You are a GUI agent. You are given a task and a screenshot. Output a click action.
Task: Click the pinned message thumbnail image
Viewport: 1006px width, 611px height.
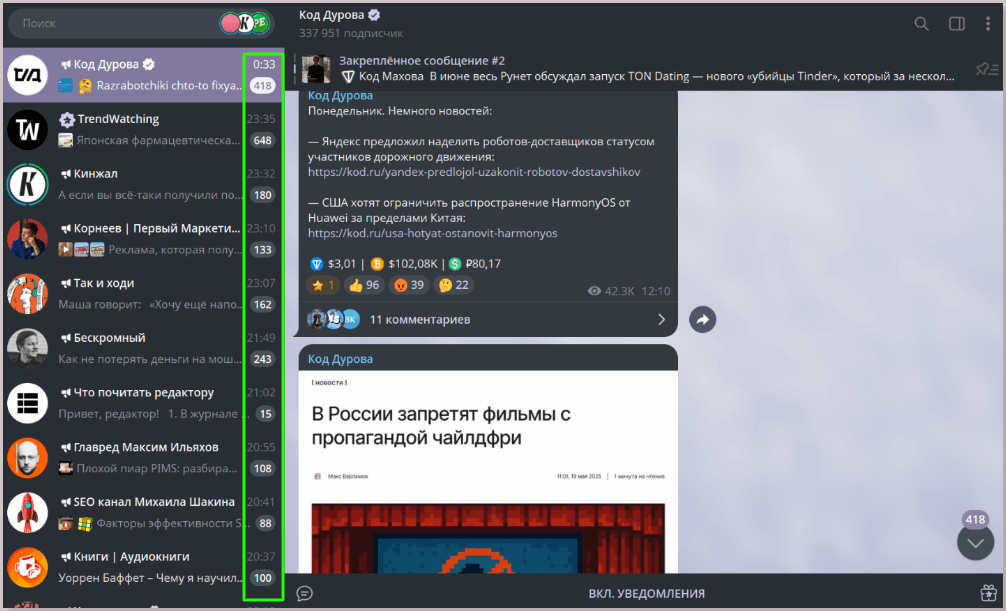coord(316,69)
